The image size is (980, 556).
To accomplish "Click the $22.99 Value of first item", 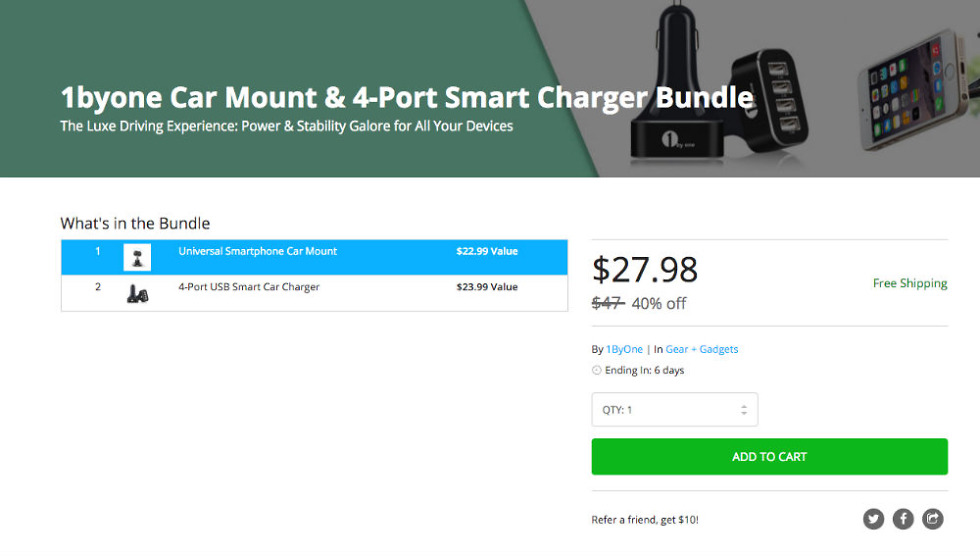I will coord(487,252).
